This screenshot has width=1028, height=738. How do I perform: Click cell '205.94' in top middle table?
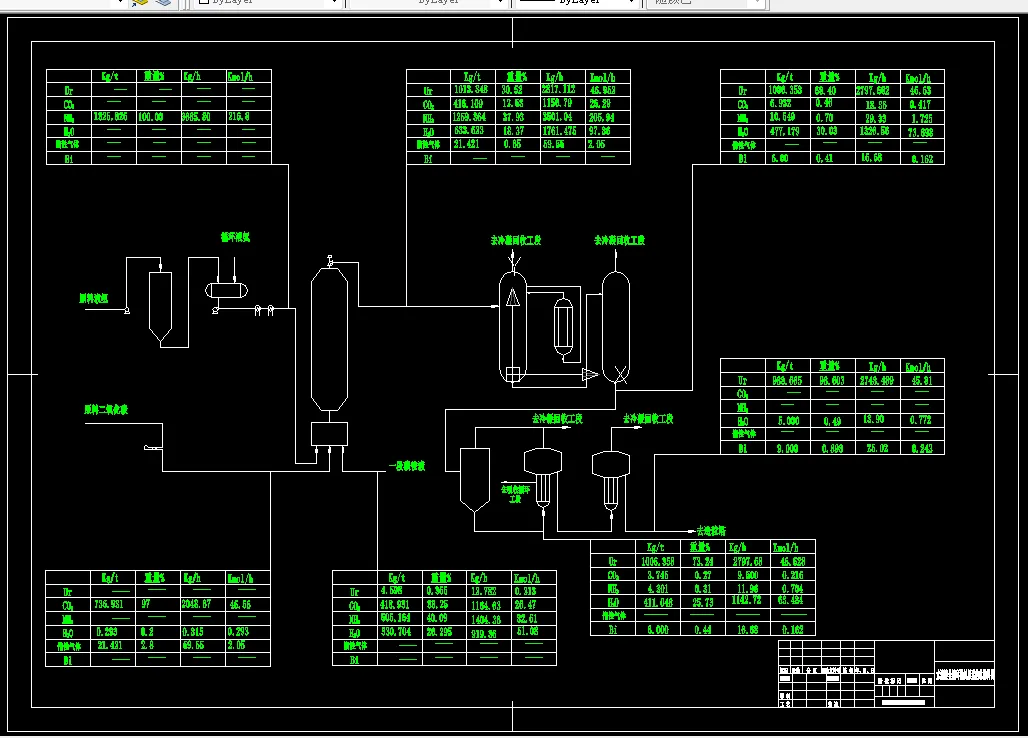tap(601, 118)
